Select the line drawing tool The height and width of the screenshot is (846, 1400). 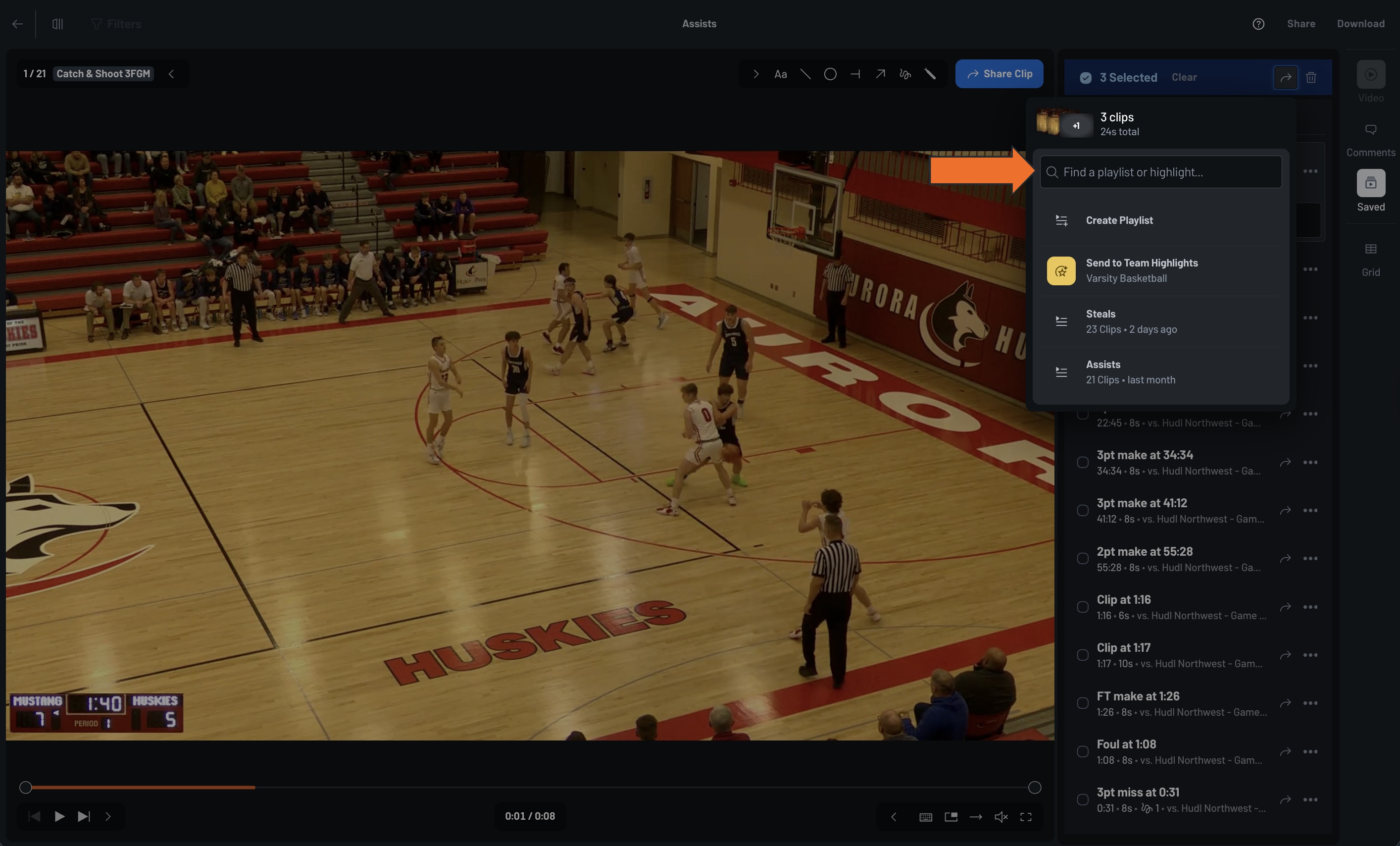(x=805, y=74)
